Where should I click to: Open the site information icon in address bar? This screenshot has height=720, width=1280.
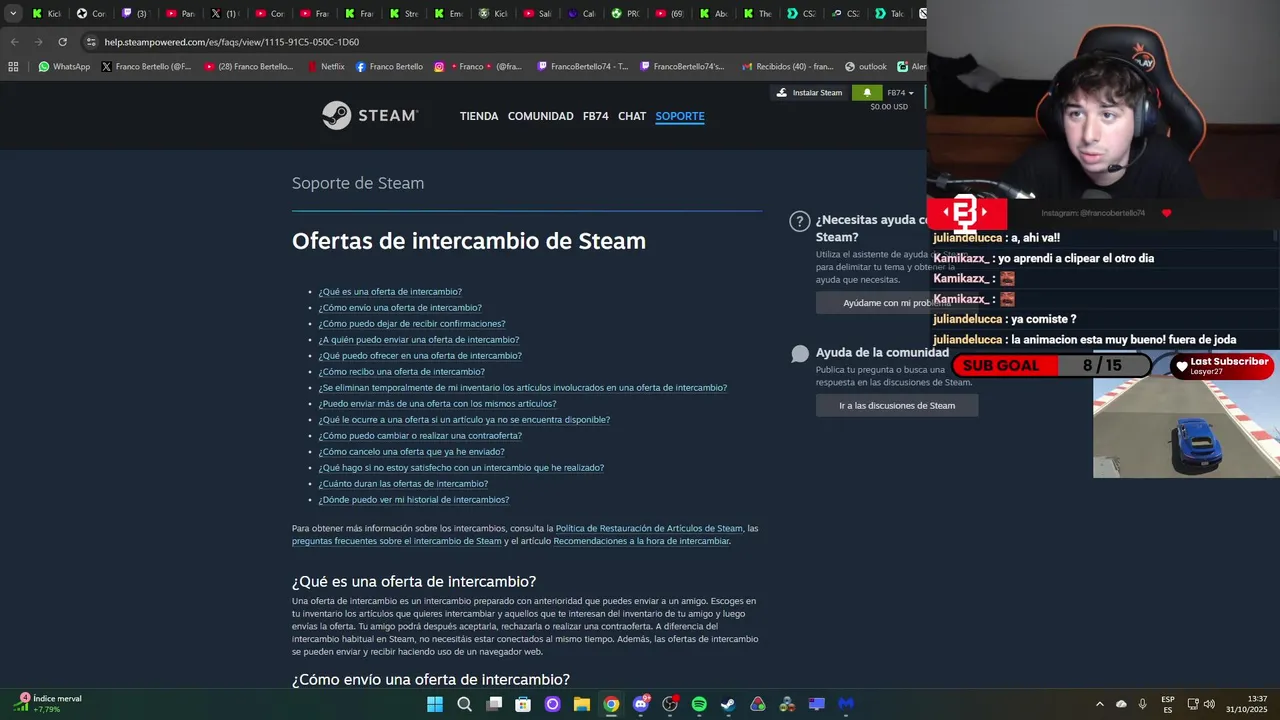tap(91, 42)
